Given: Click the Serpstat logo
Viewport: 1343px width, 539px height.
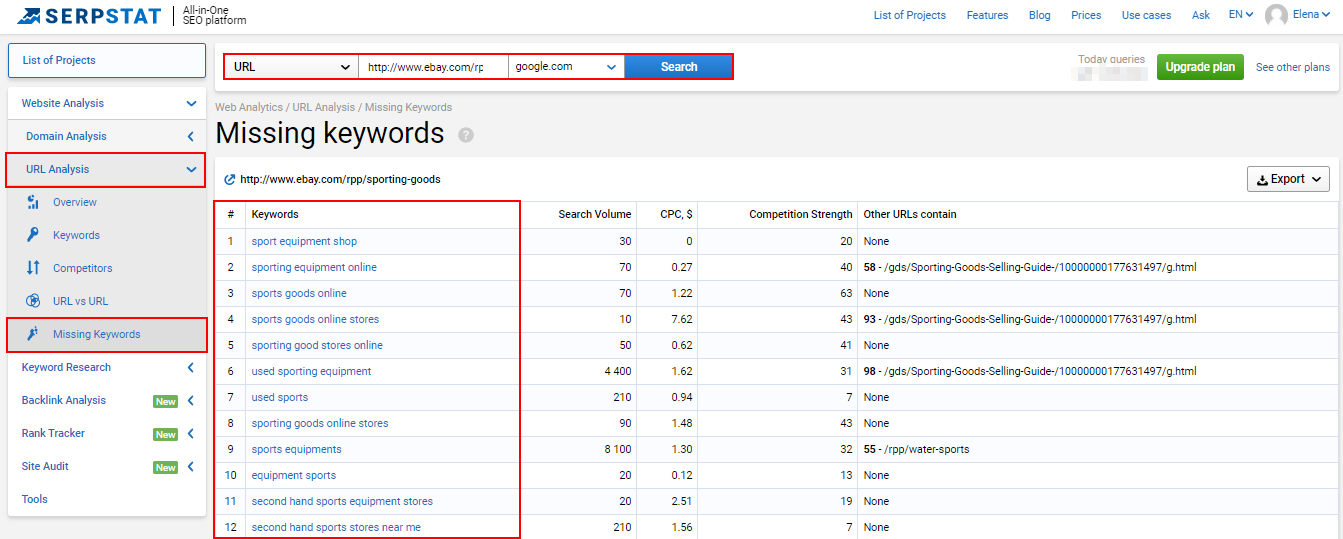Looking at the screenshot, I should click(88, 15).
